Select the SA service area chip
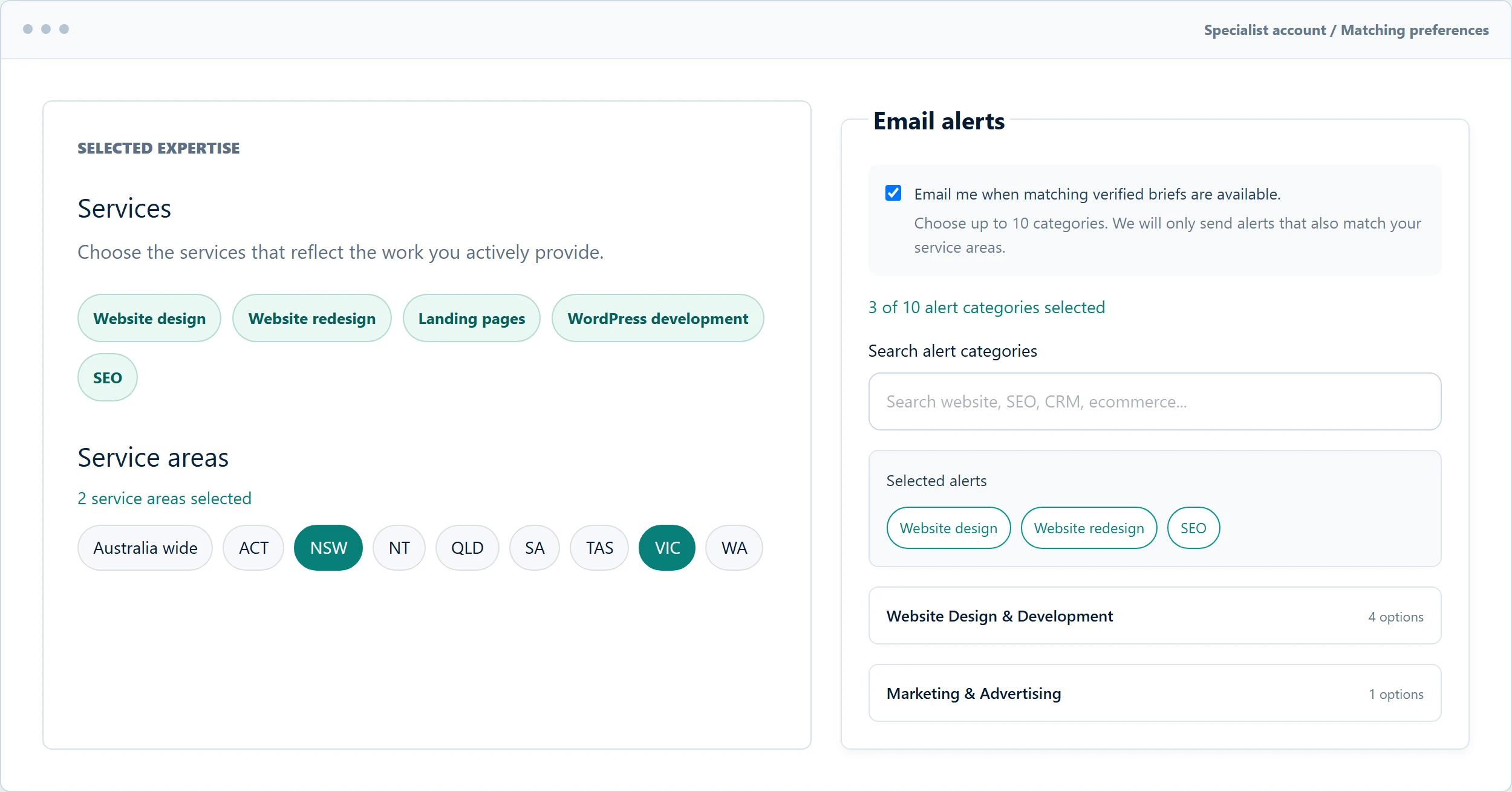The width and height of the screenshot is (1512, 792). [x=535, y=548]
